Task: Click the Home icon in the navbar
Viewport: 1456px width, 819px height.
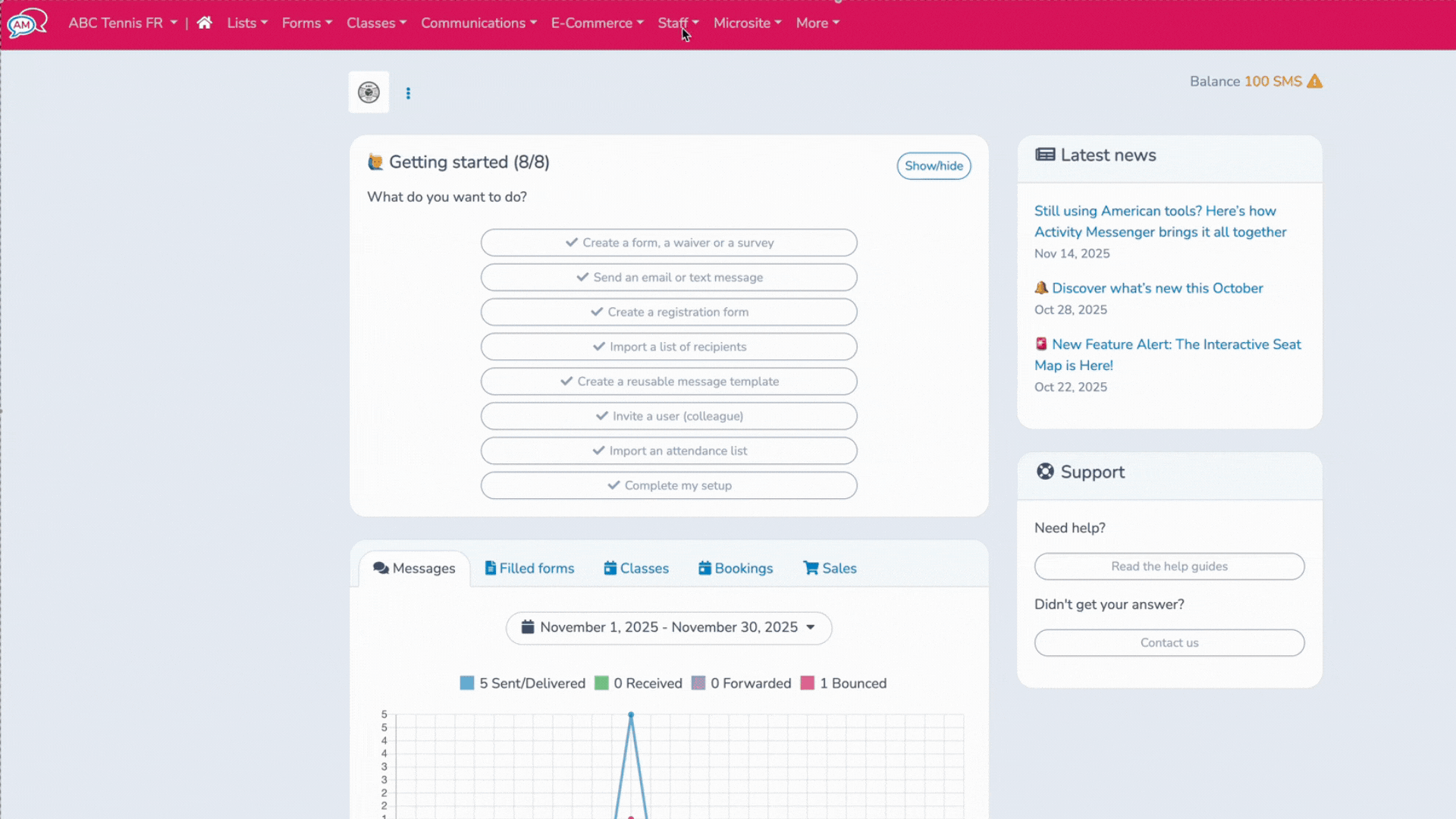Action: point(203,23)
